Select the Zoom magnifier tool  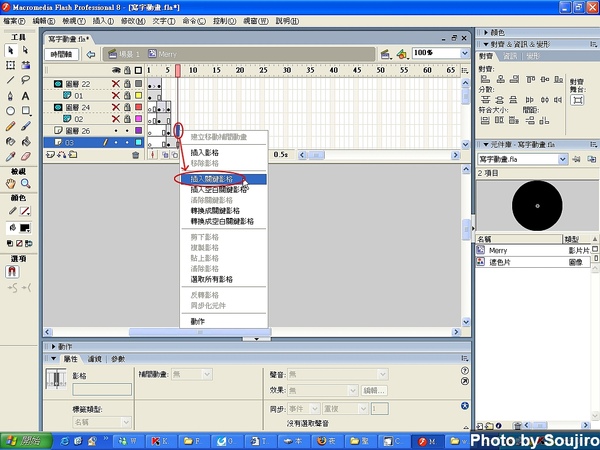tap(26, 183)
